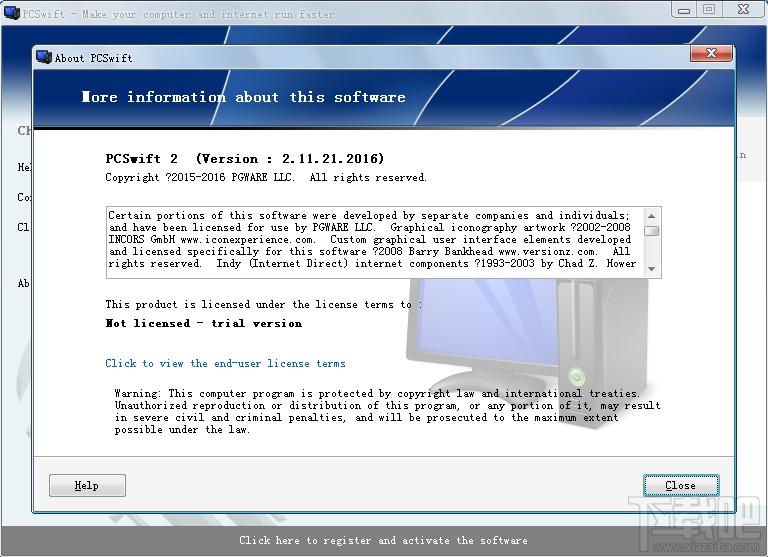Click the PGWARE LLC copyright line
The image size is (768, 557).
point(266,177)
